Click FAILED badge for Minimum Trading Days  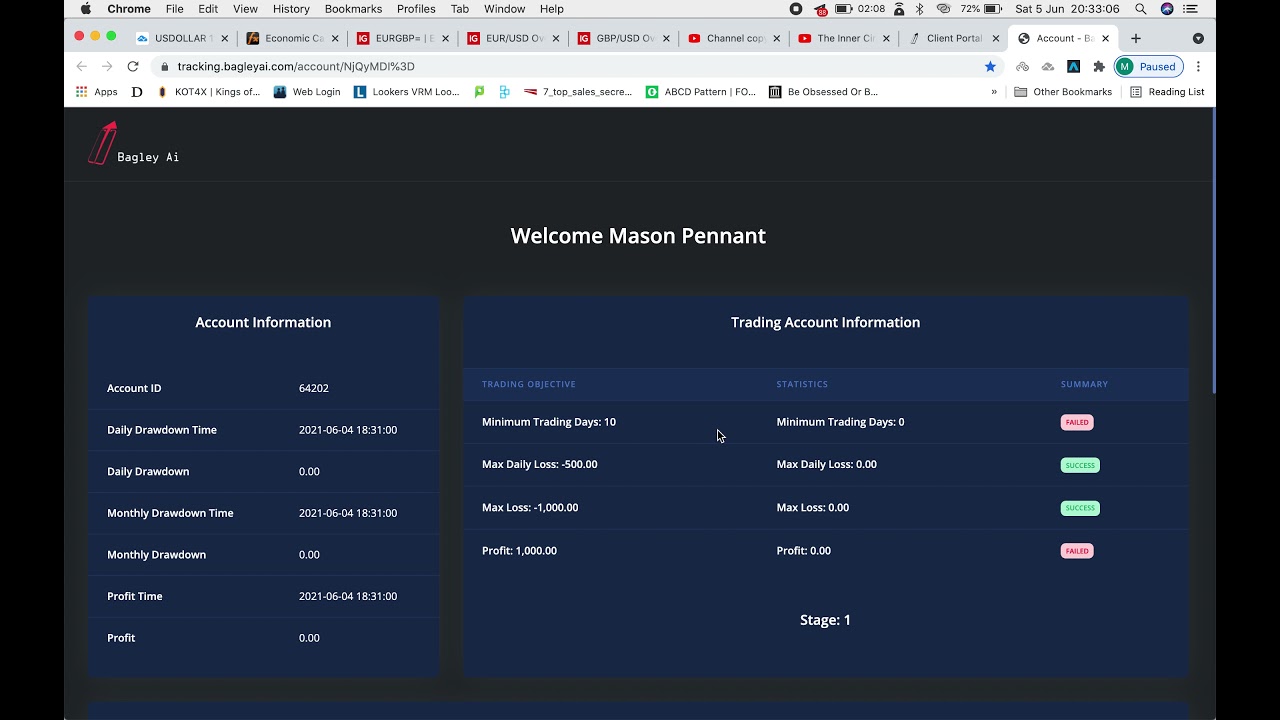point(1077,422)
